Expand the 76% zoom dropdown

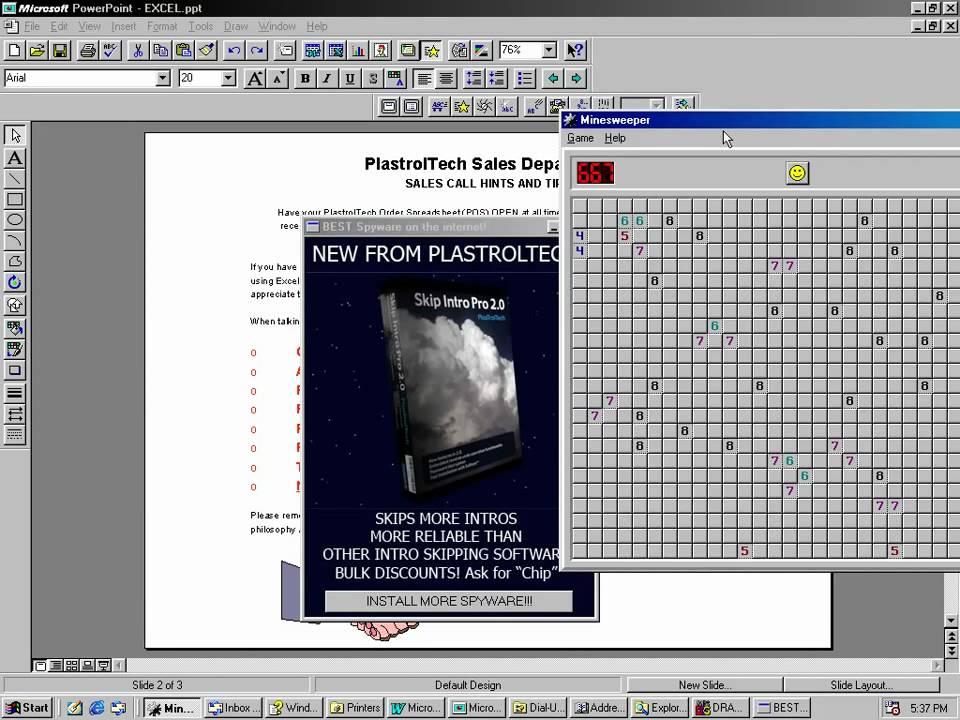click(x=549, y=50)
